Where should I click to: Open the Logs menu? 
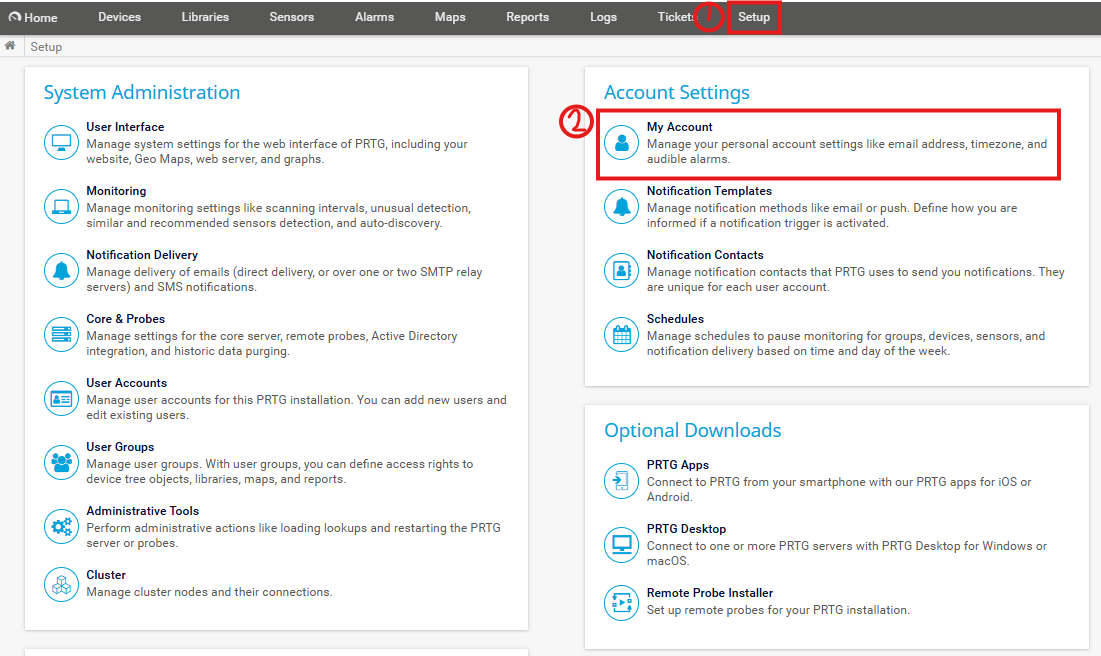(x=603, y=17)
